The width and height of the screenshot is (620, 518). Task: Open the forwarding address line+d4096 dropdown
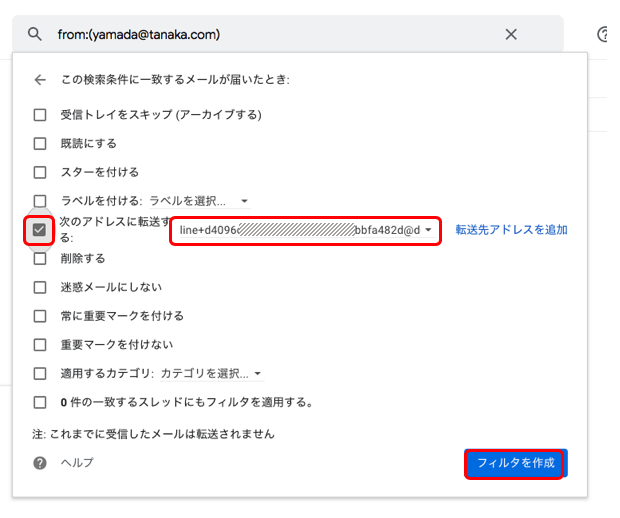[306, 230]
